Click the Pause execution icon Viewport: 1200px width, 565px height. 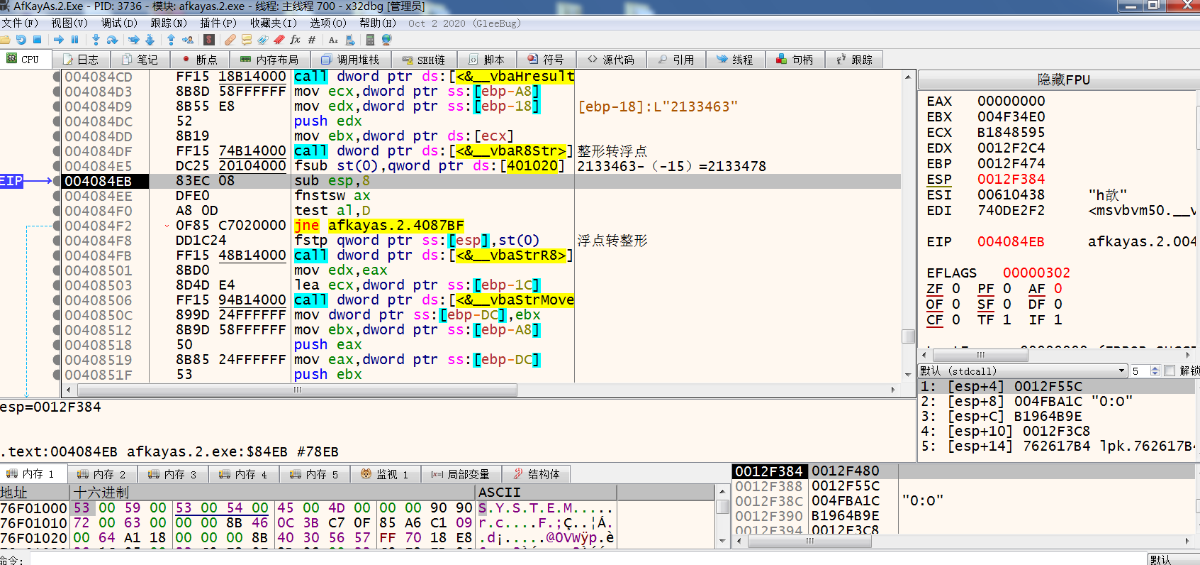75,40
